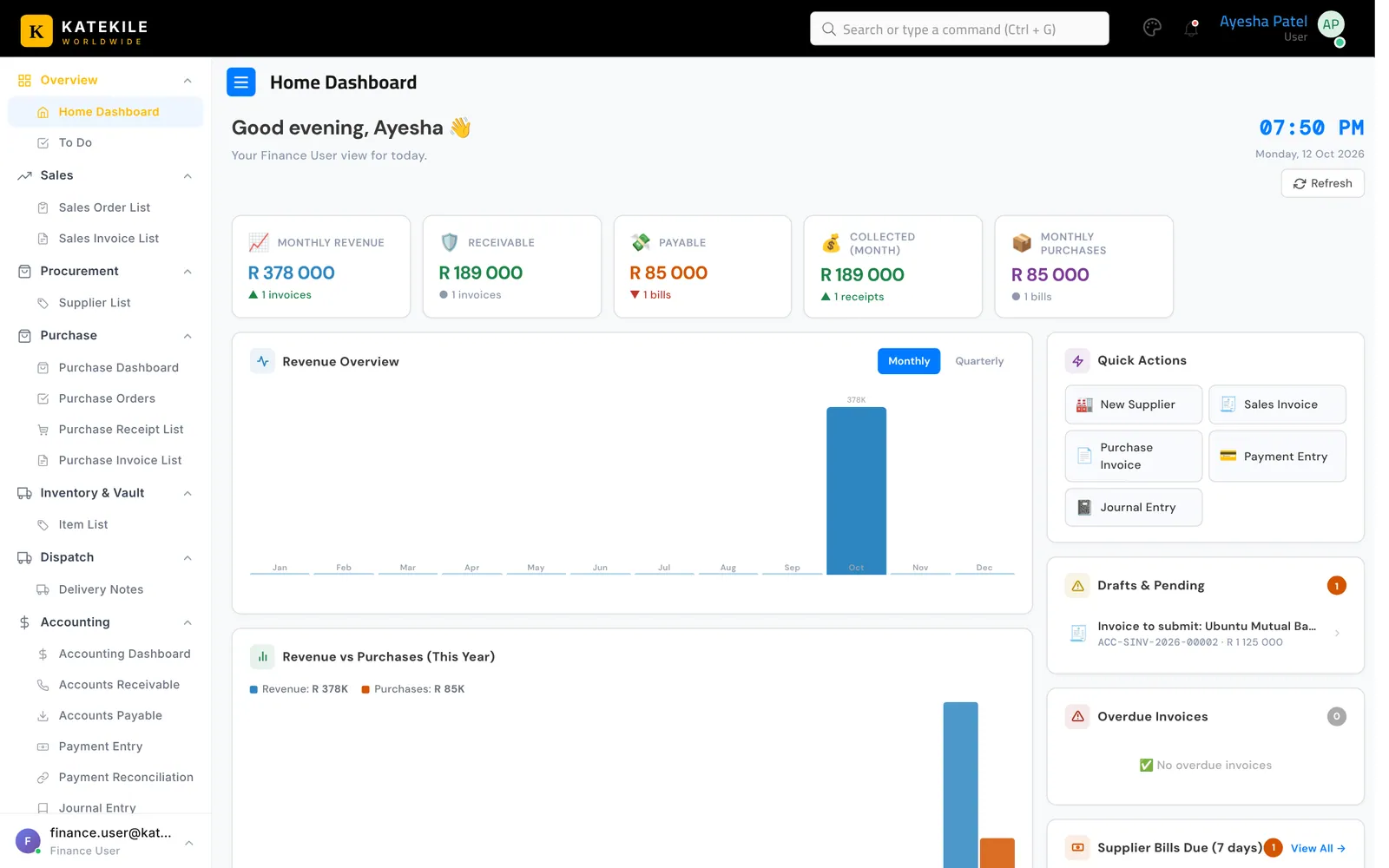This screenshot has width=1389, height=868.
Task: Click the Drafts & Pending count badge
Action: [x=1336, y=586]
